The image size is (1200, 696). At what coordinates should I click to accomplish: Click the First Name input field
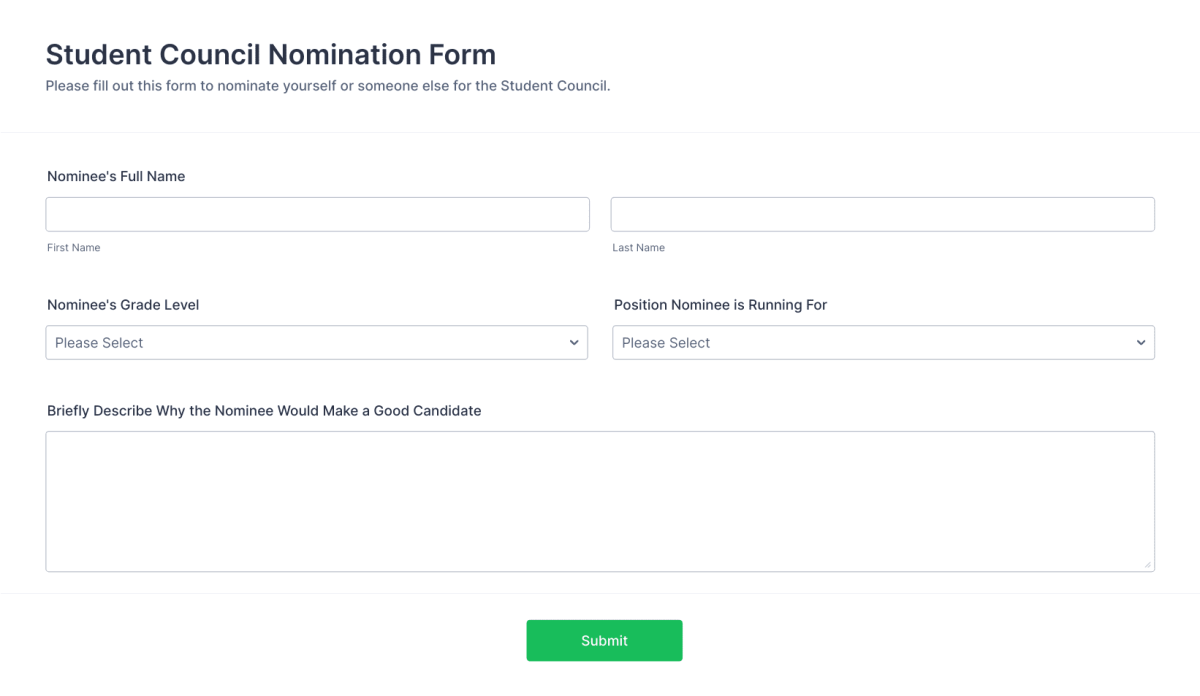tap(317, 213)
